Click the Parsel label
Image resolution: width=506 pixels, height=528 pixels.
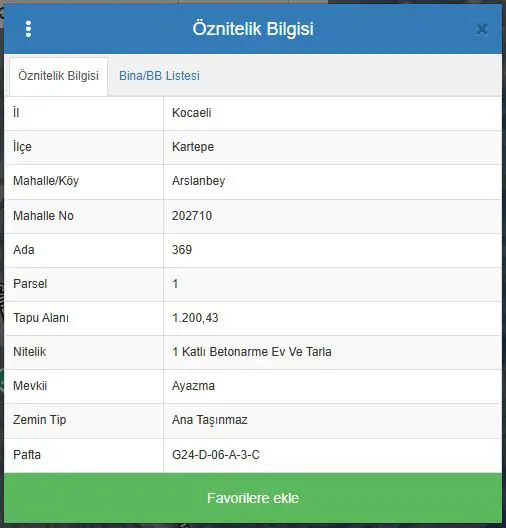coord(30,284)
